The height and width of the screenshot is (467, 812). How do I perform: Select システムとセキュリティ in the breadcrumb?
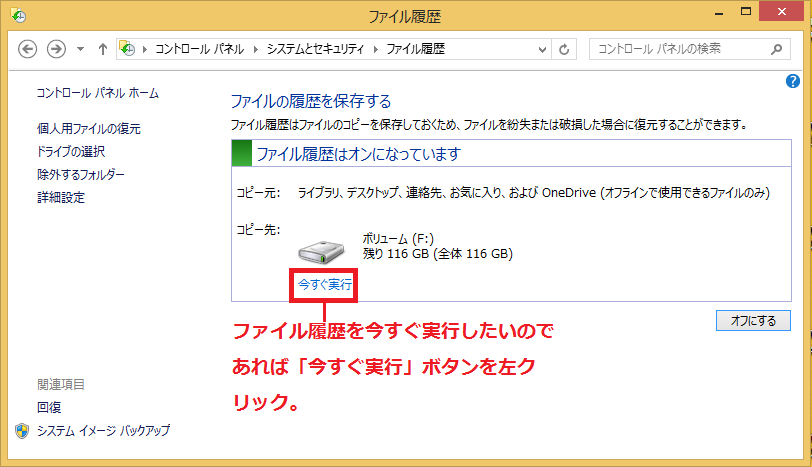pyautogui.click(x=315, y=49)
